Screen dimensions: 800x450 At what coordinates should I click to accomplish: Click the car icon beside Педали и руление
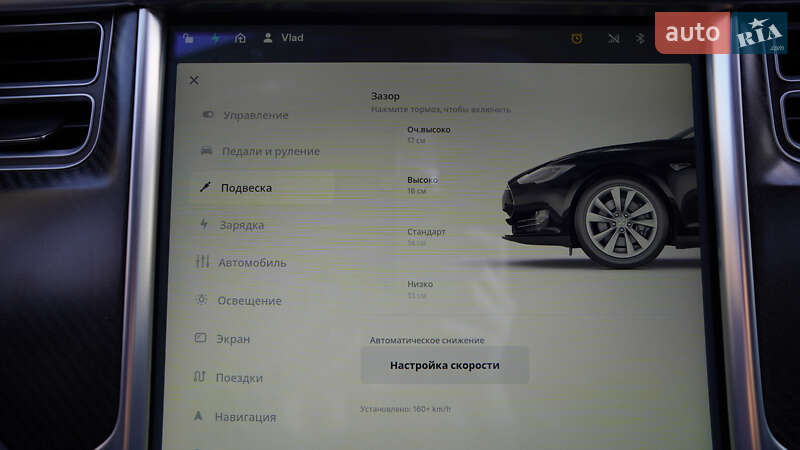click(x=206, y=151)
